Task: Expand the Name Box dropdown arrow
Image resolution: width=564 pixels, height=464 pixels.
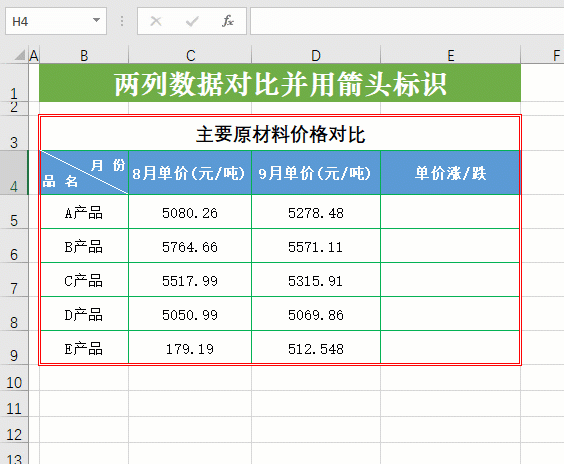Action: point(96,21)
